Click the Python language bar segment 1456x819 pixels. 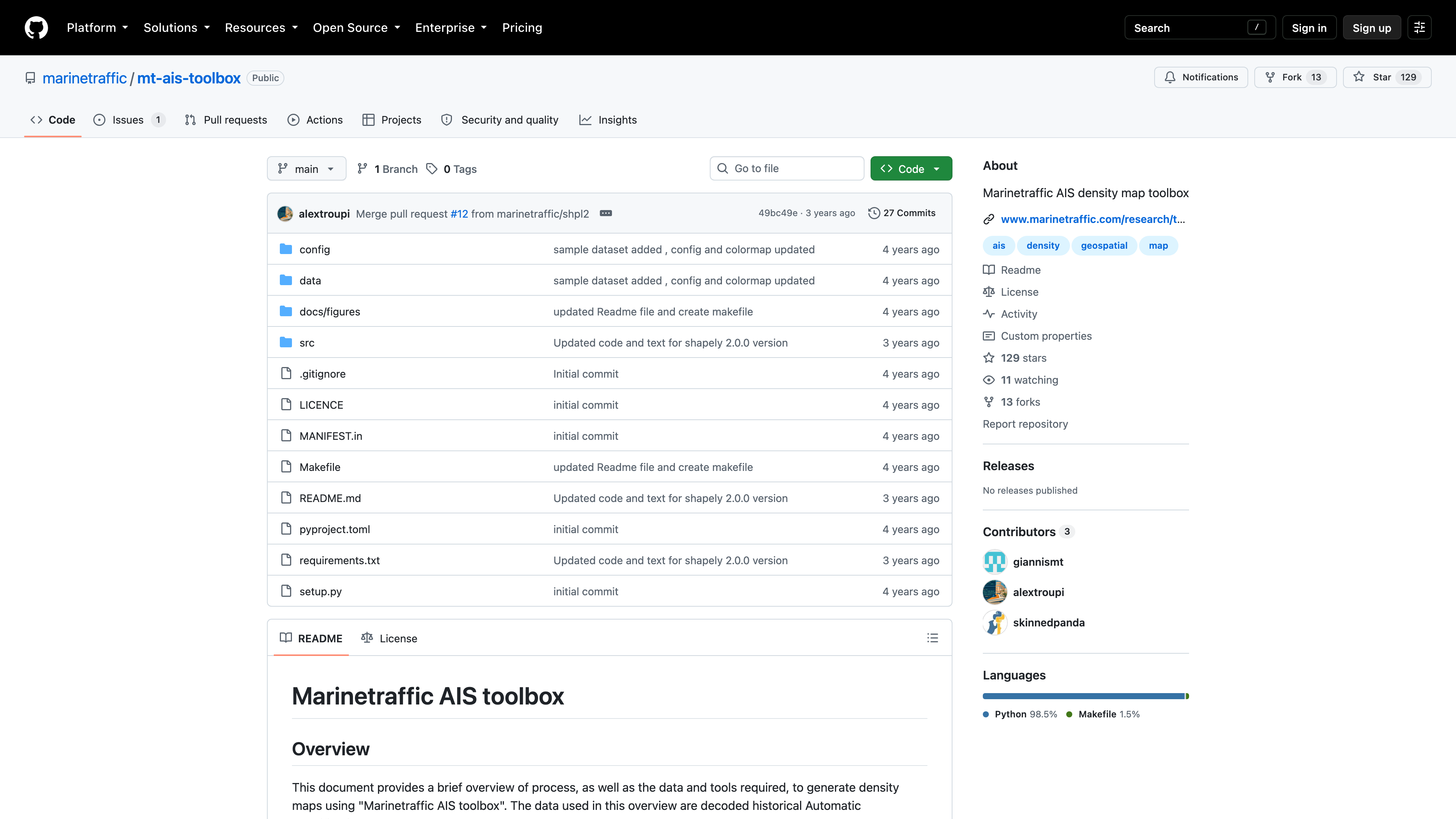[1084, 697]
